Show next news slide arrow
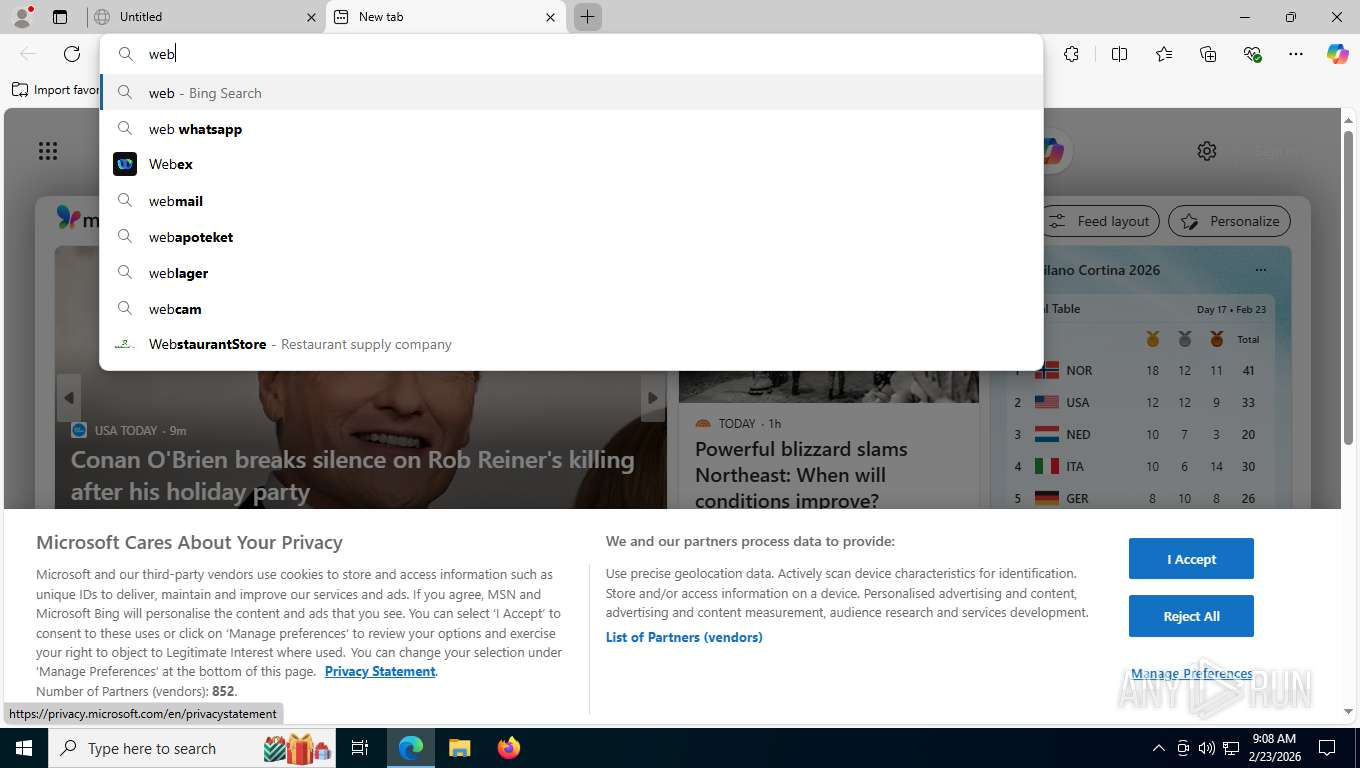This screenshot has width=1360, height=768. [652, 398]
